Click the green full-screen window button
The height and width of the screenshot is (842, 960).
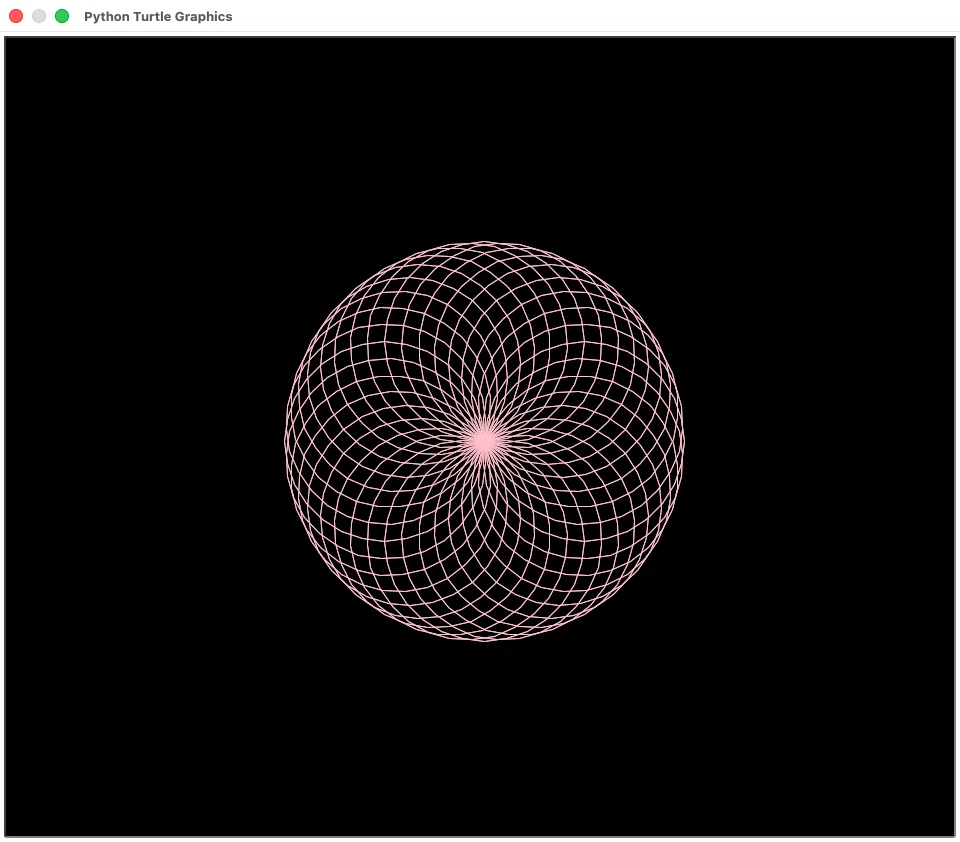click(62, 16)
